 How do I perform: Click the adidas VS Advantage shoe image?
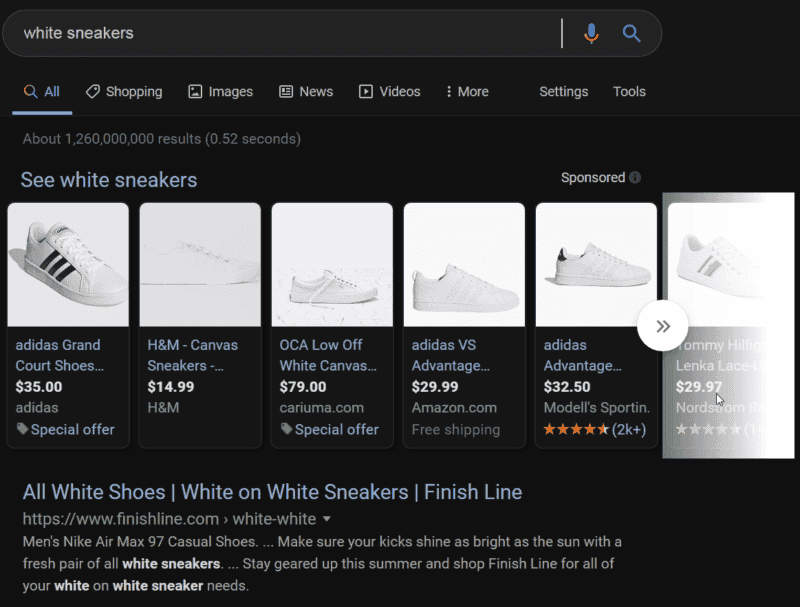pos(464,265)
